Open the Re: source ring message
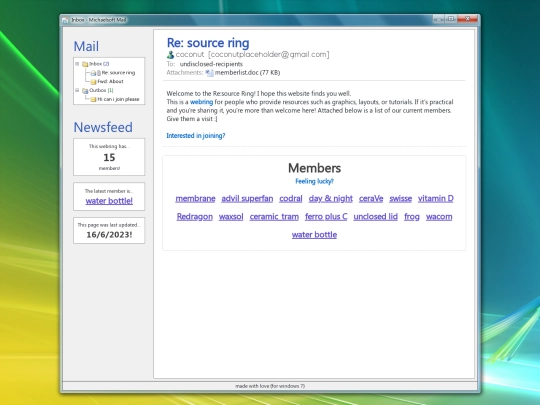Image resolution: width=540 pixels, height=405 pixels. tap(118, 73)
